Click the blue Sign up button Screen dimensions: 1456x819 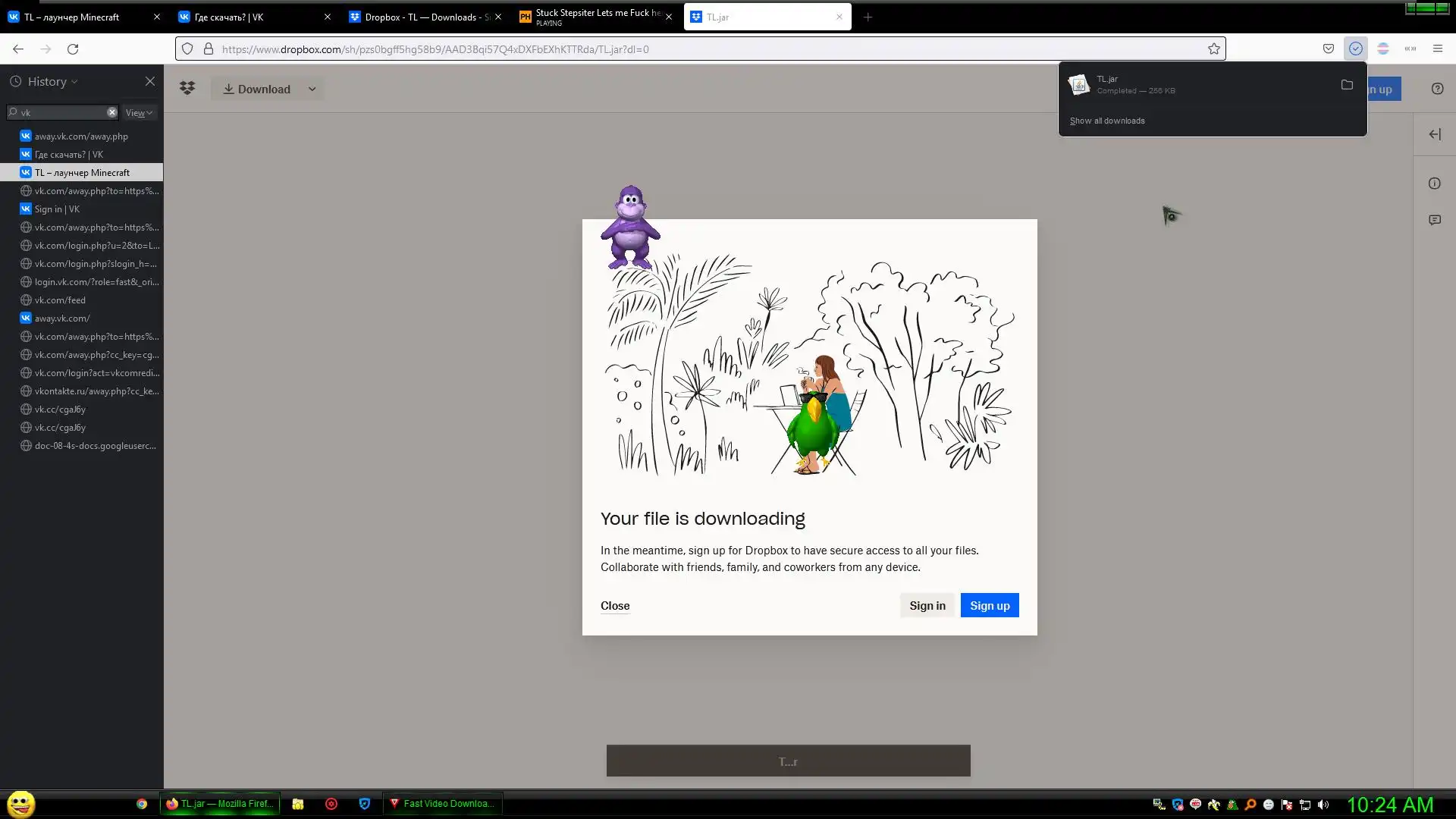pyautogui.click(x=990, y=605)
